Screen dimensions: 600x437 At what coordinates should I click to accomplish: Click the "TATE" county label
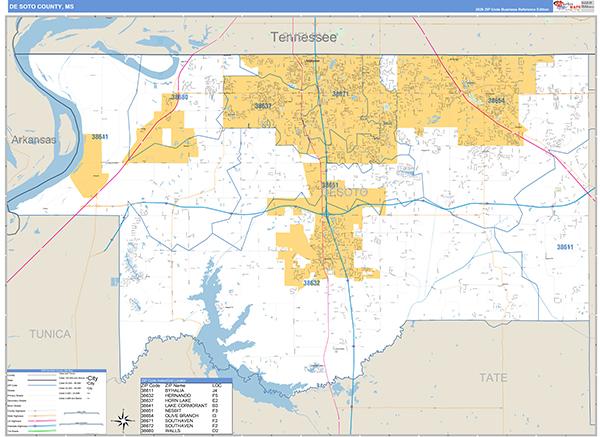493,378
